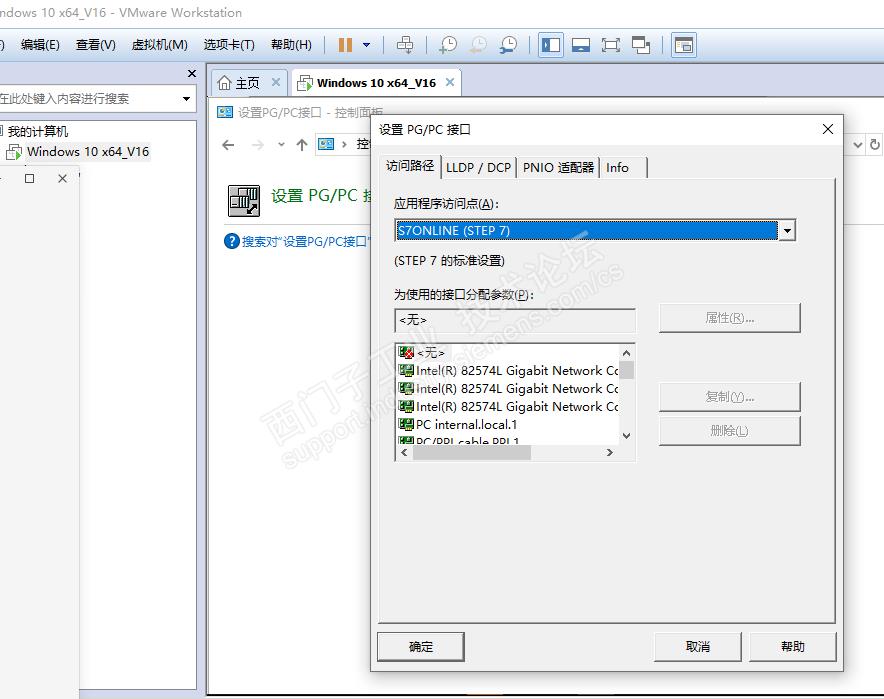This screenshot has height=699, width=884.
Task: Enter full screen mode via toolbar icon
Action: [x=611, y=45]
